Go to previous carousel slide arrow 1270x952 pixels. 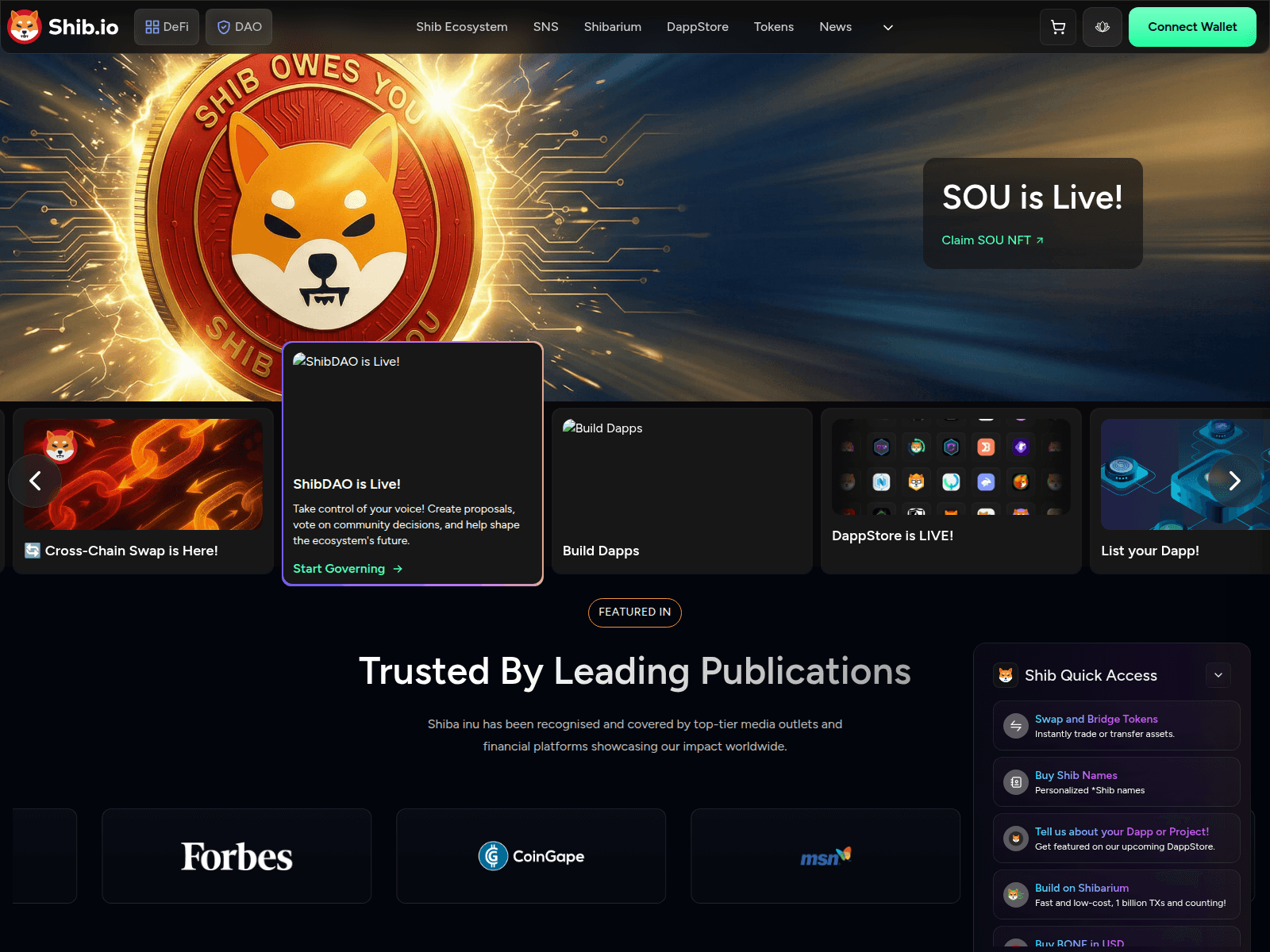(35, 481)
